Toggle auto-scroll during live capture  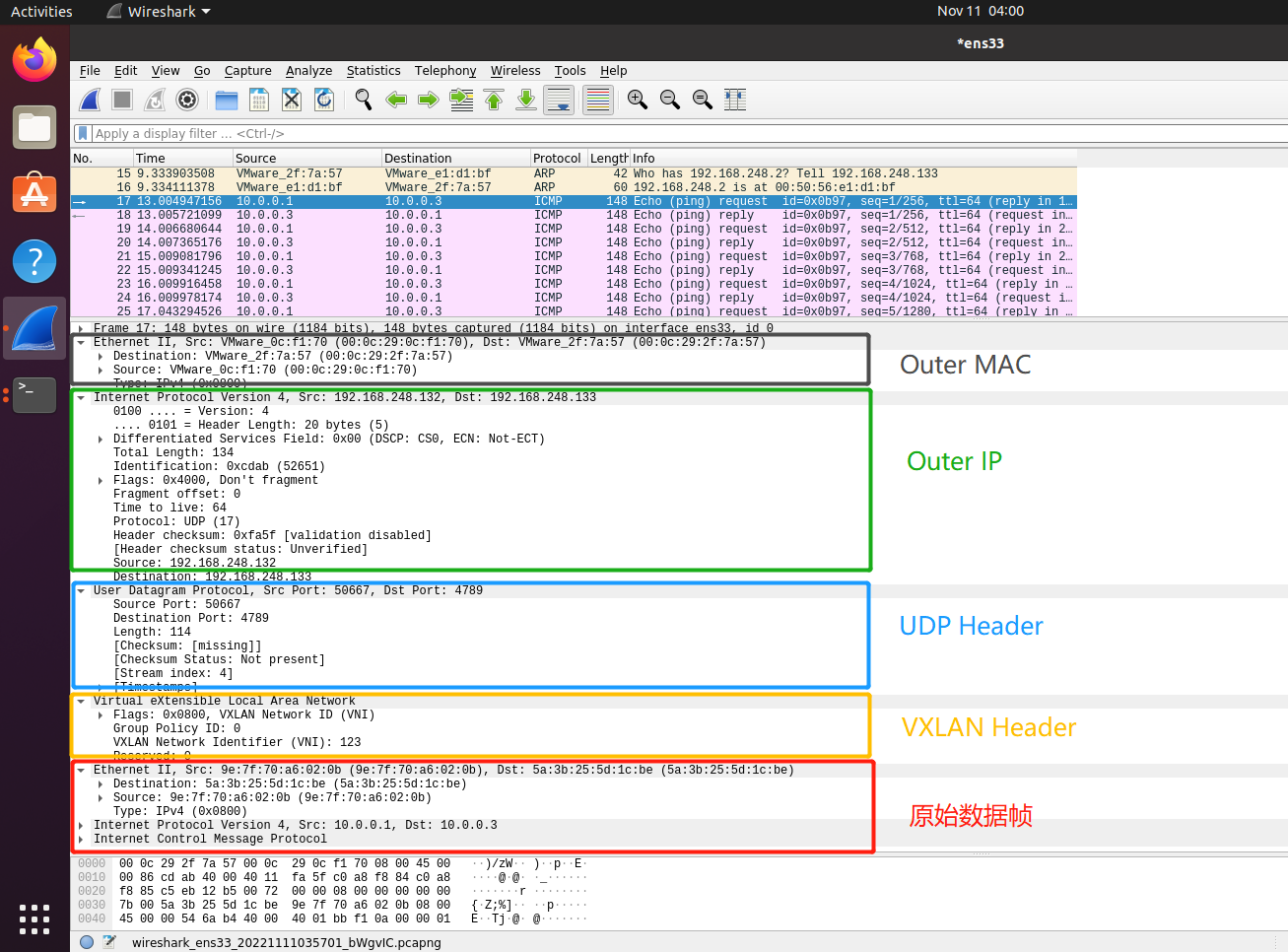tap(559, 100)
